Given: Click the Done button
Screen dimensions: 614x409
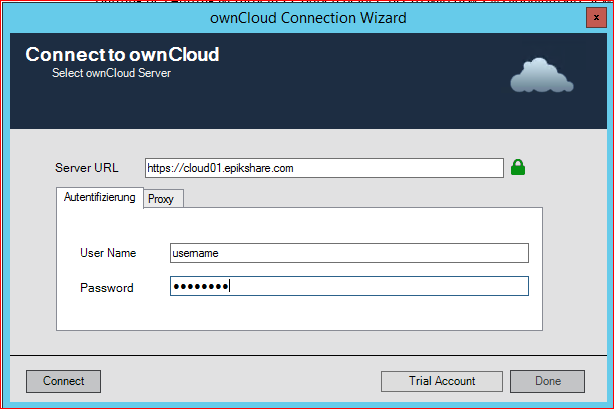Looking at the screenshot, I should click(x=547, y=381).
